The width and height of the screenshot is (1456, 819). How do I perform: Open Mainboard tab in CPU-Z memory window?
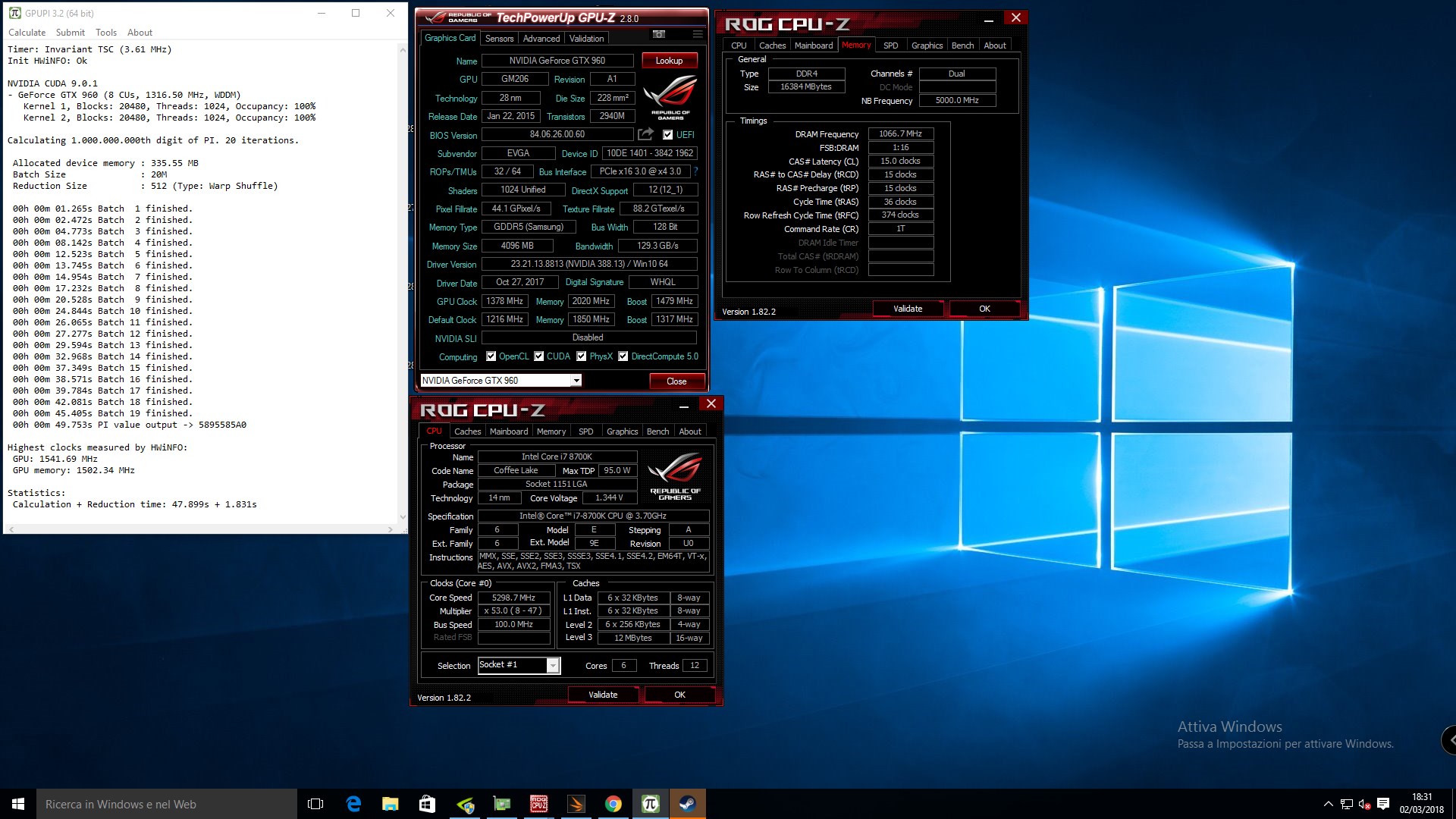tap(814, 45)
